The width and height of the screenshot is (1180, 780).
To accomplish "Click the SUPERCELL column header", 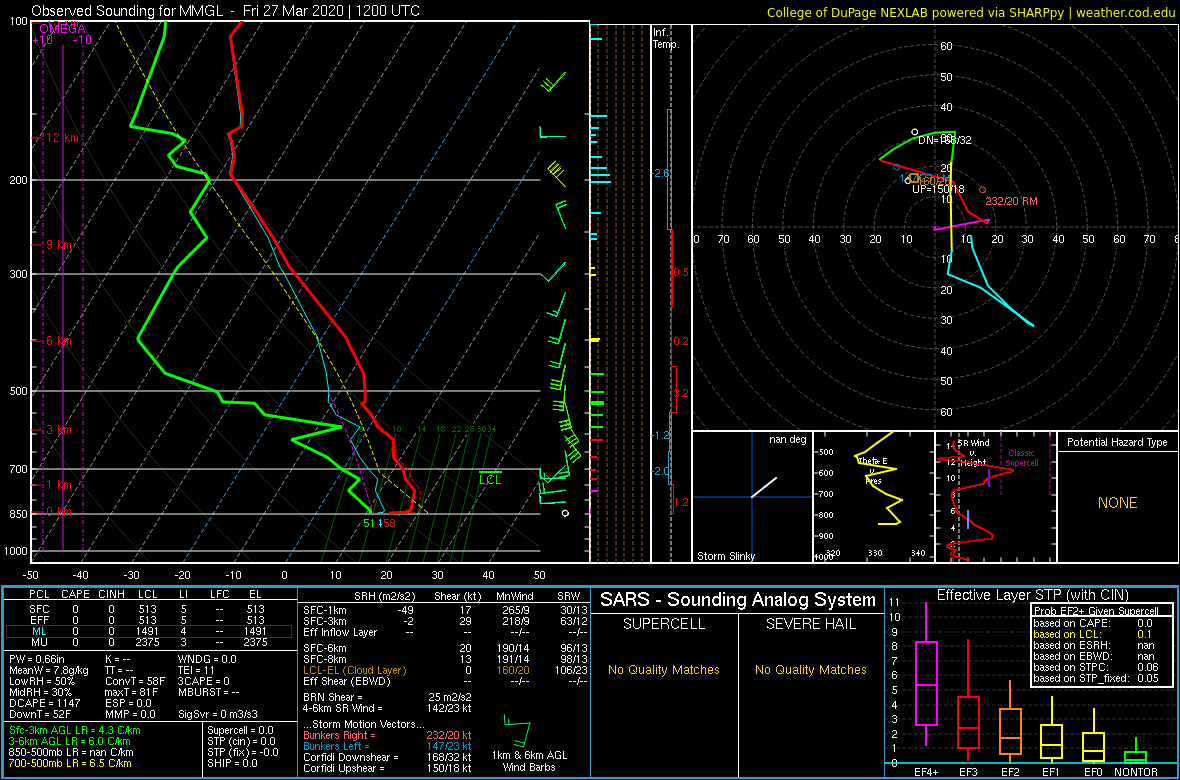I will (663, 624).
